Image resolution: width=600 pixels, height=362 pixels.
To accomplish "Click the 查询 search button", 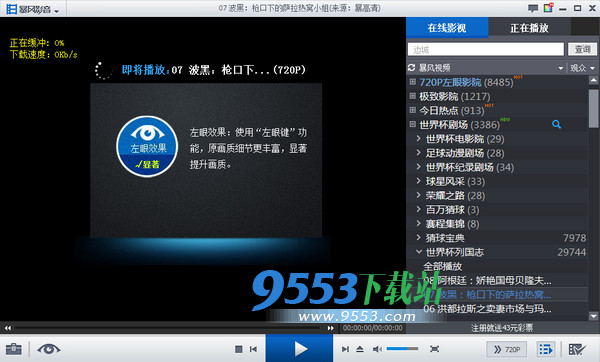I will pyautogui.click(x=582, y=49).
